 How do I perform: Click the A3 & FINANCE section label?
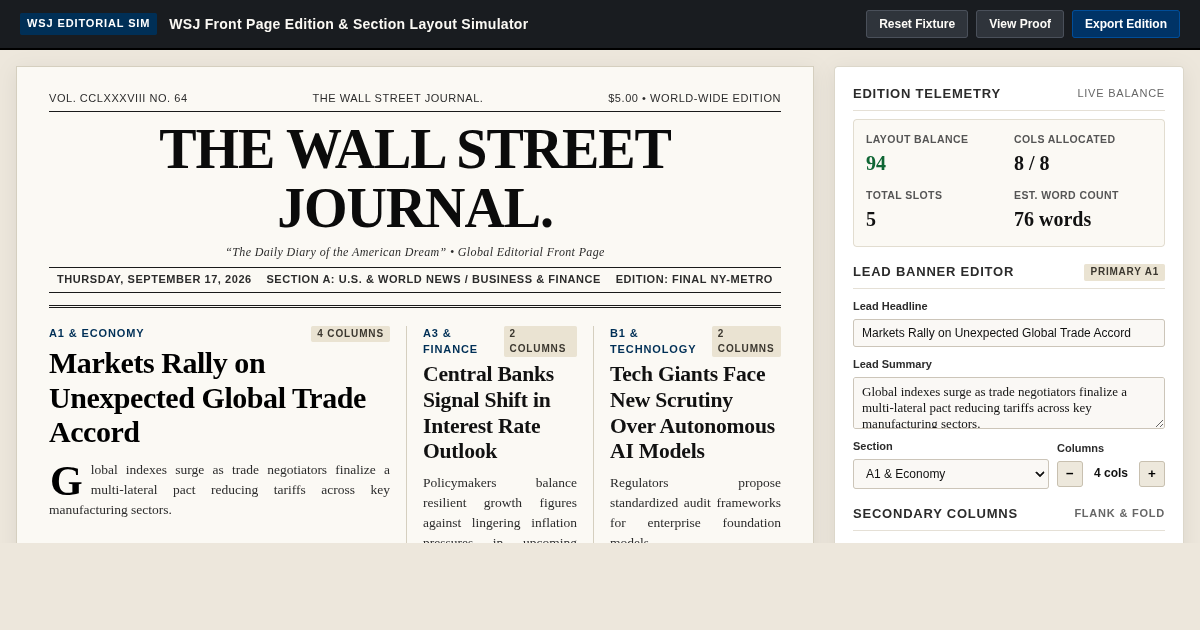(x=450, y=341)
